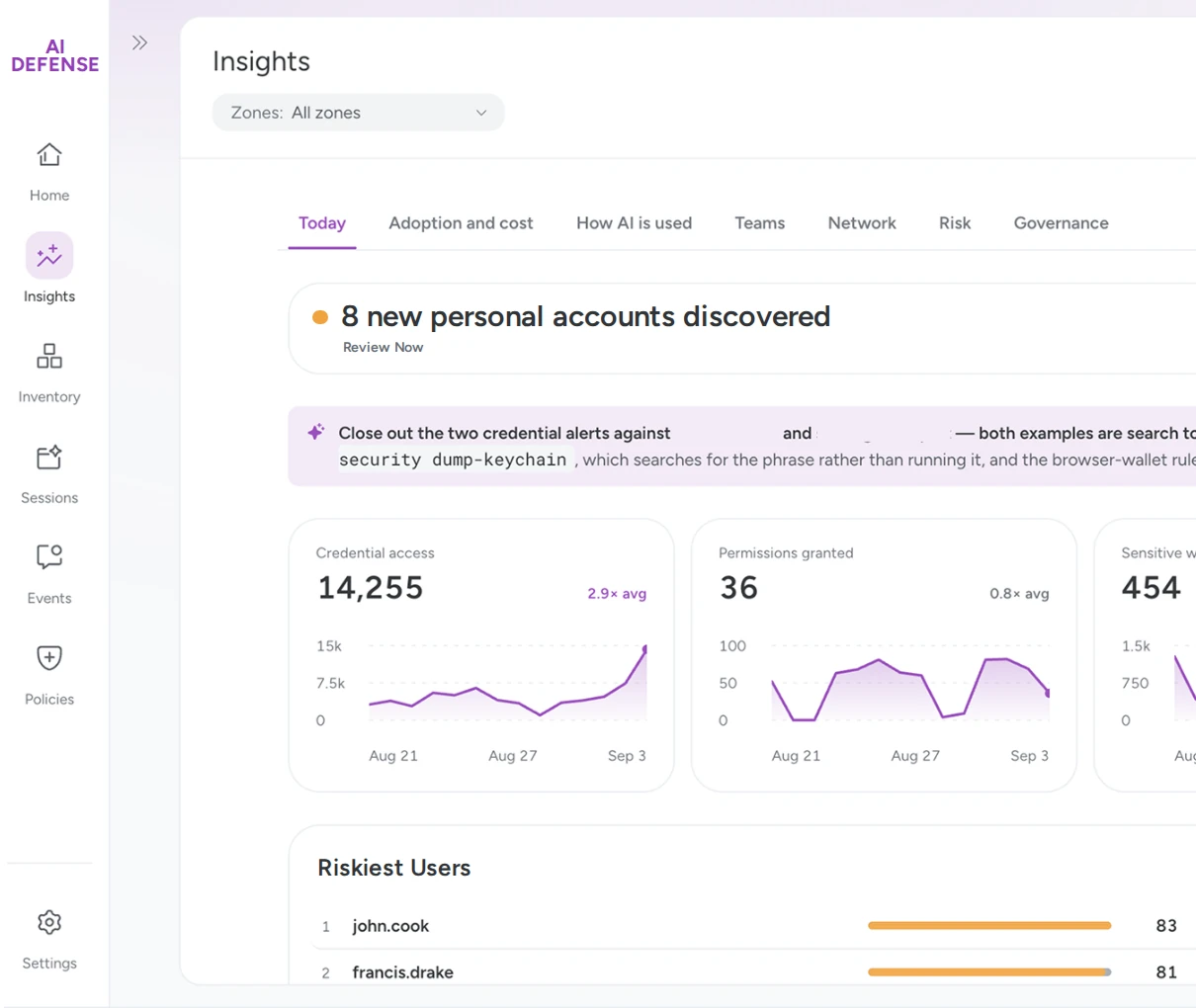This screenshot has height=1008, width=1196.
Task: Open the Settings gear icon
Action: pos(49,922)
